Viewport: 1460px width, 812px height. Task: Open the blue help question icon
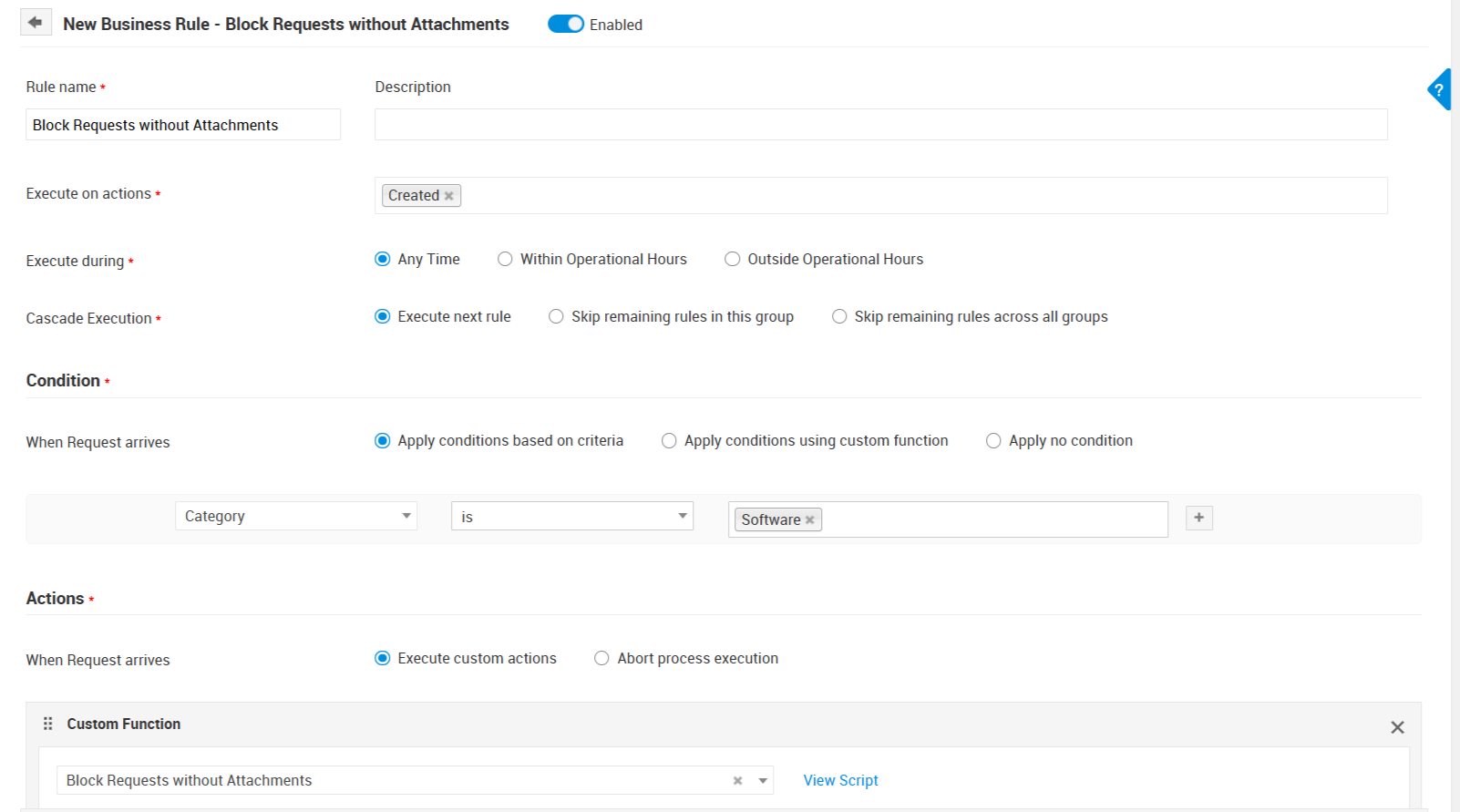pos(1439,89)
